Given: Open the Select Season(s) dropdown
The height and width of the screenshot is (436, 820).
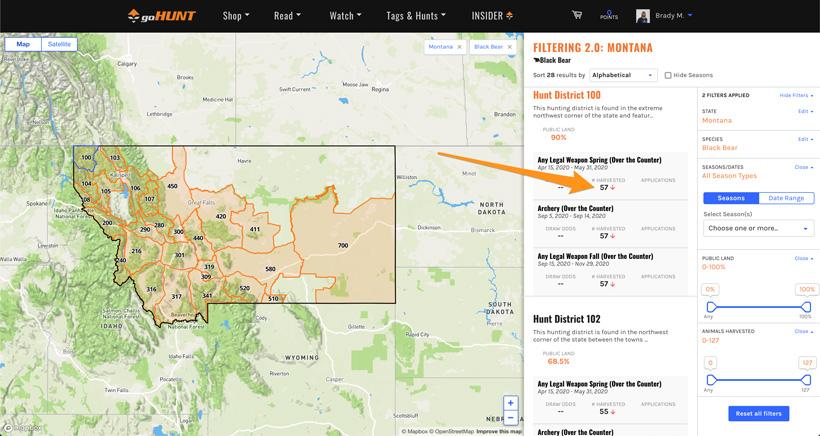Looking at the screenshot, I should pos(758,228).
